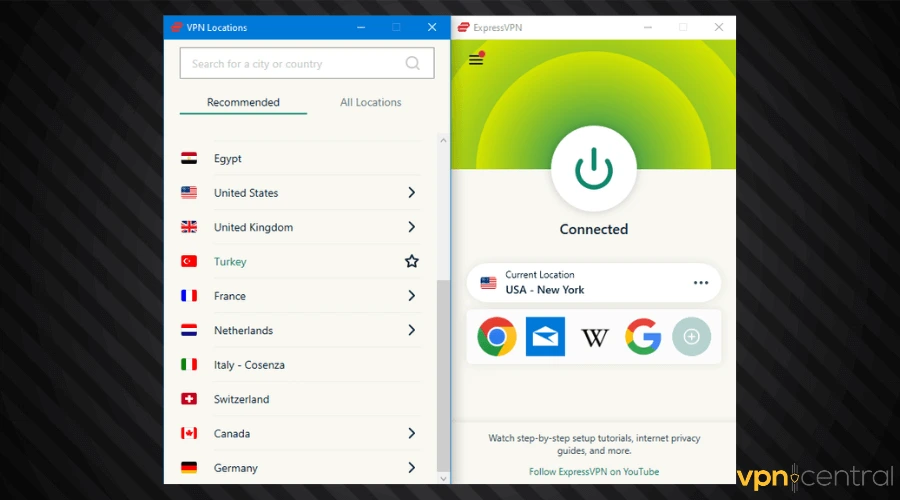
Task: Expand United States server list chevron
Action: [x=412, y=192]
